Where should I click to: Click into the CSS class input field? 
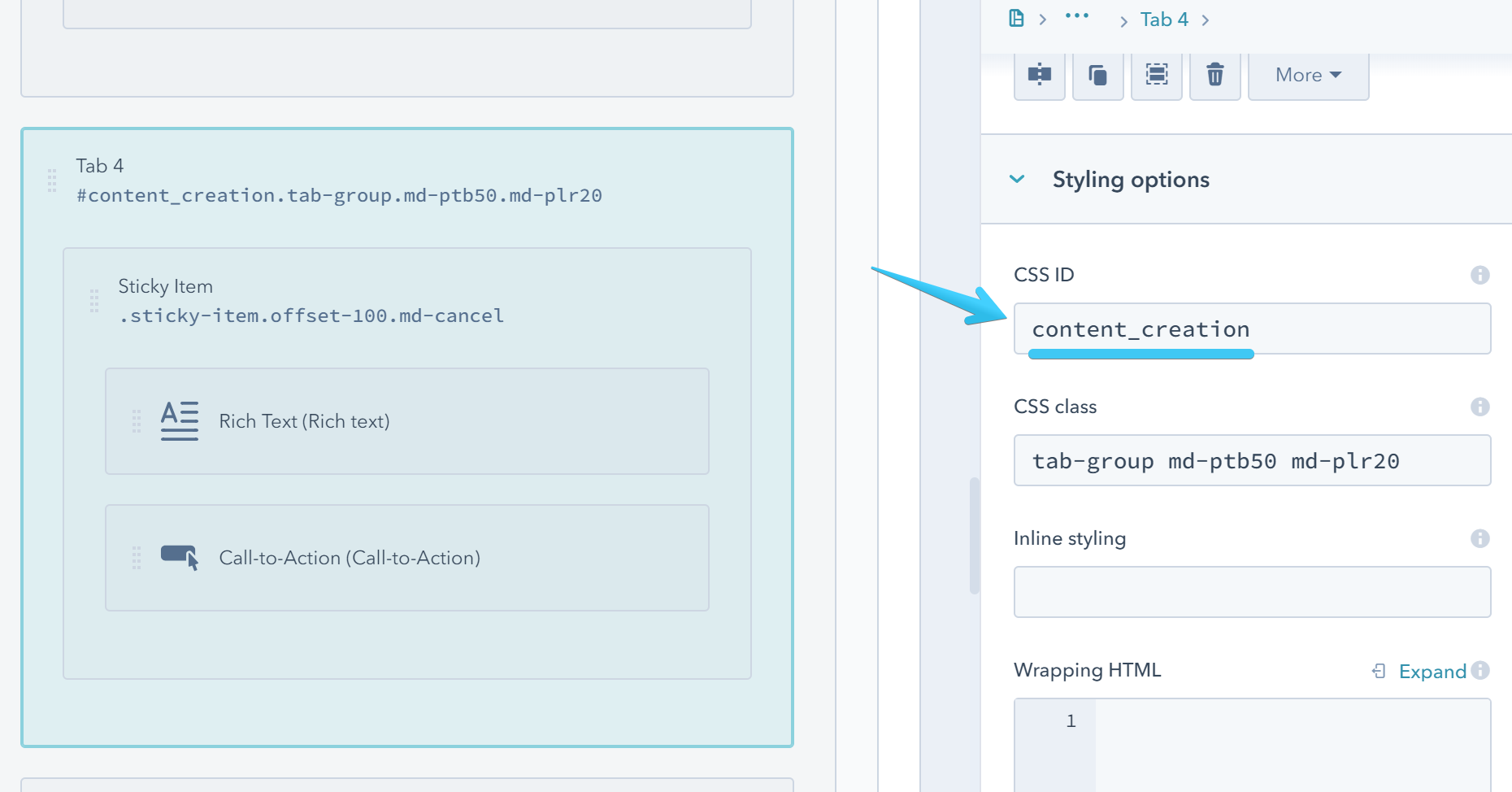coord(1251,461)
